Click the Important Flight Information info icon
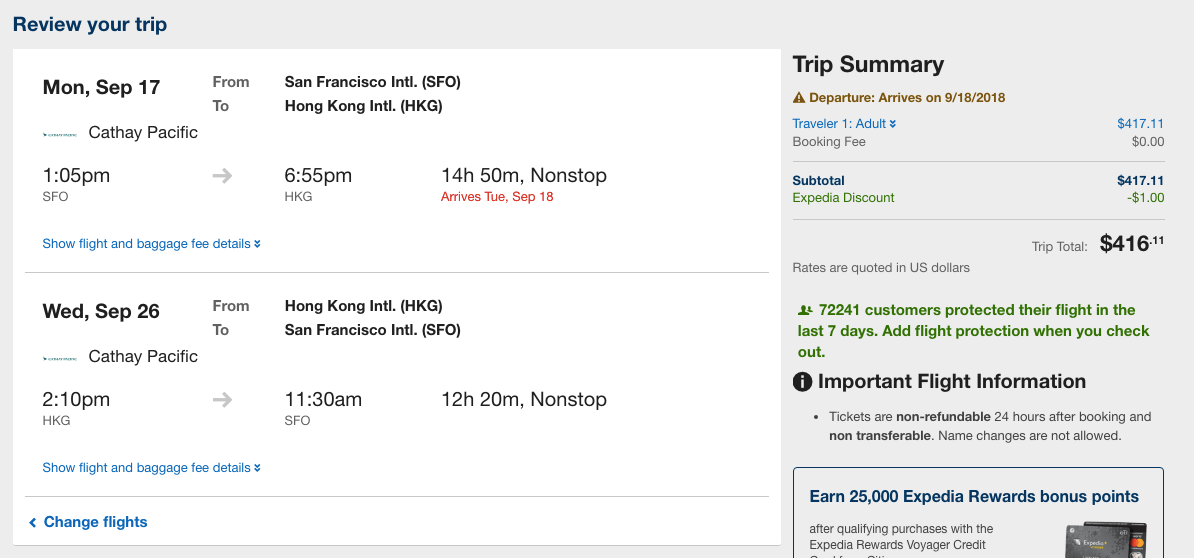The image size is (1194, 558). pyautogui.click(x=802, y=382)
